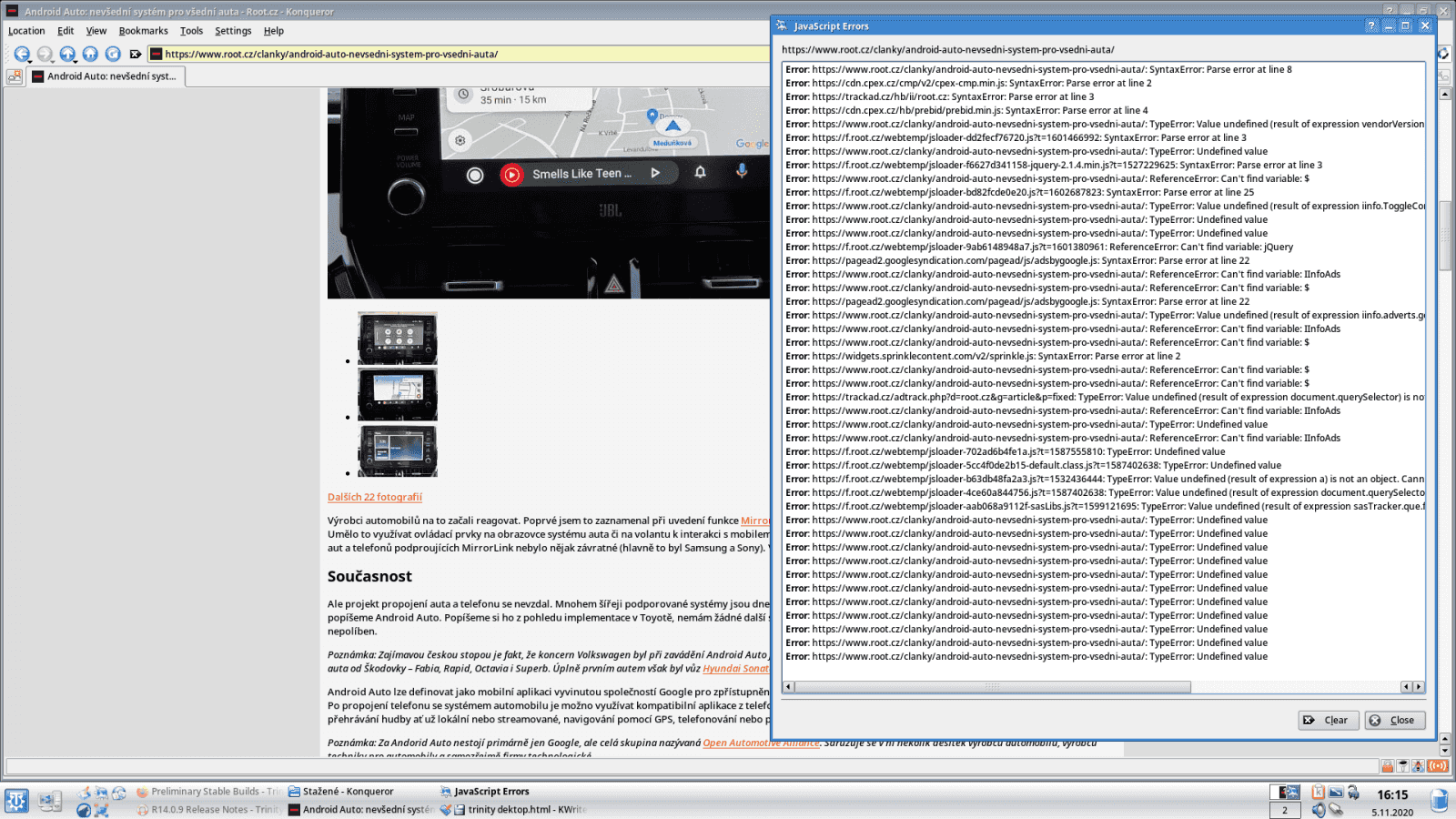Screen dimensions: 1456x819
Task: Open the View menu
Action: click(x=96, y=31)
